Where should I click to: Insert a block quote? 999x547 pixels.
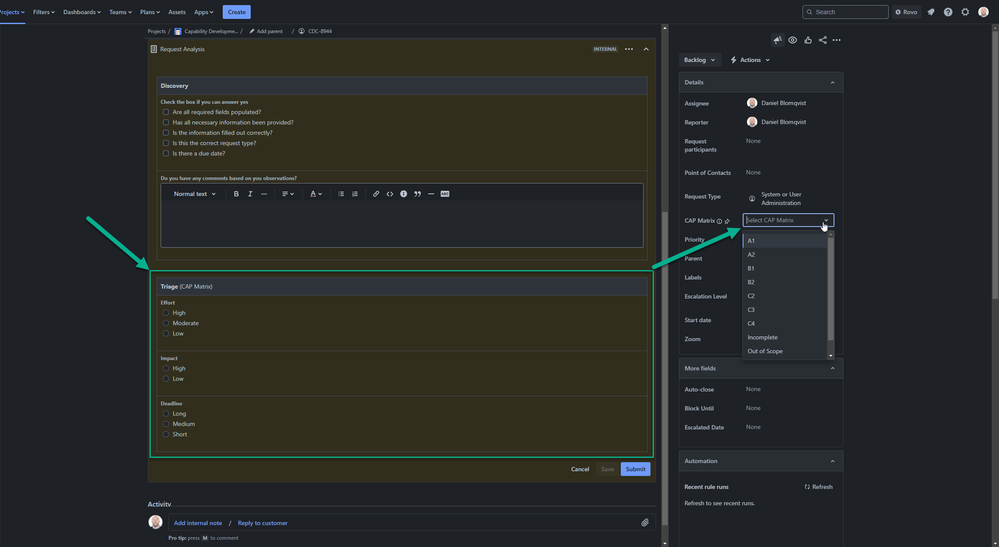click(417, 194)
